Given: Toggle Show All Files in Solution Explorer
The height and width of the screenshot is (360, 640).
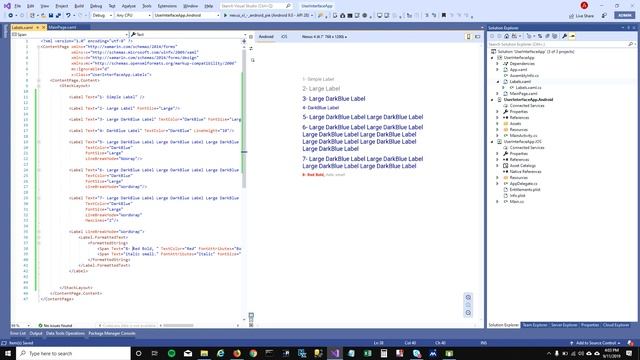Looking at the screenshot, I should [555, 36].
